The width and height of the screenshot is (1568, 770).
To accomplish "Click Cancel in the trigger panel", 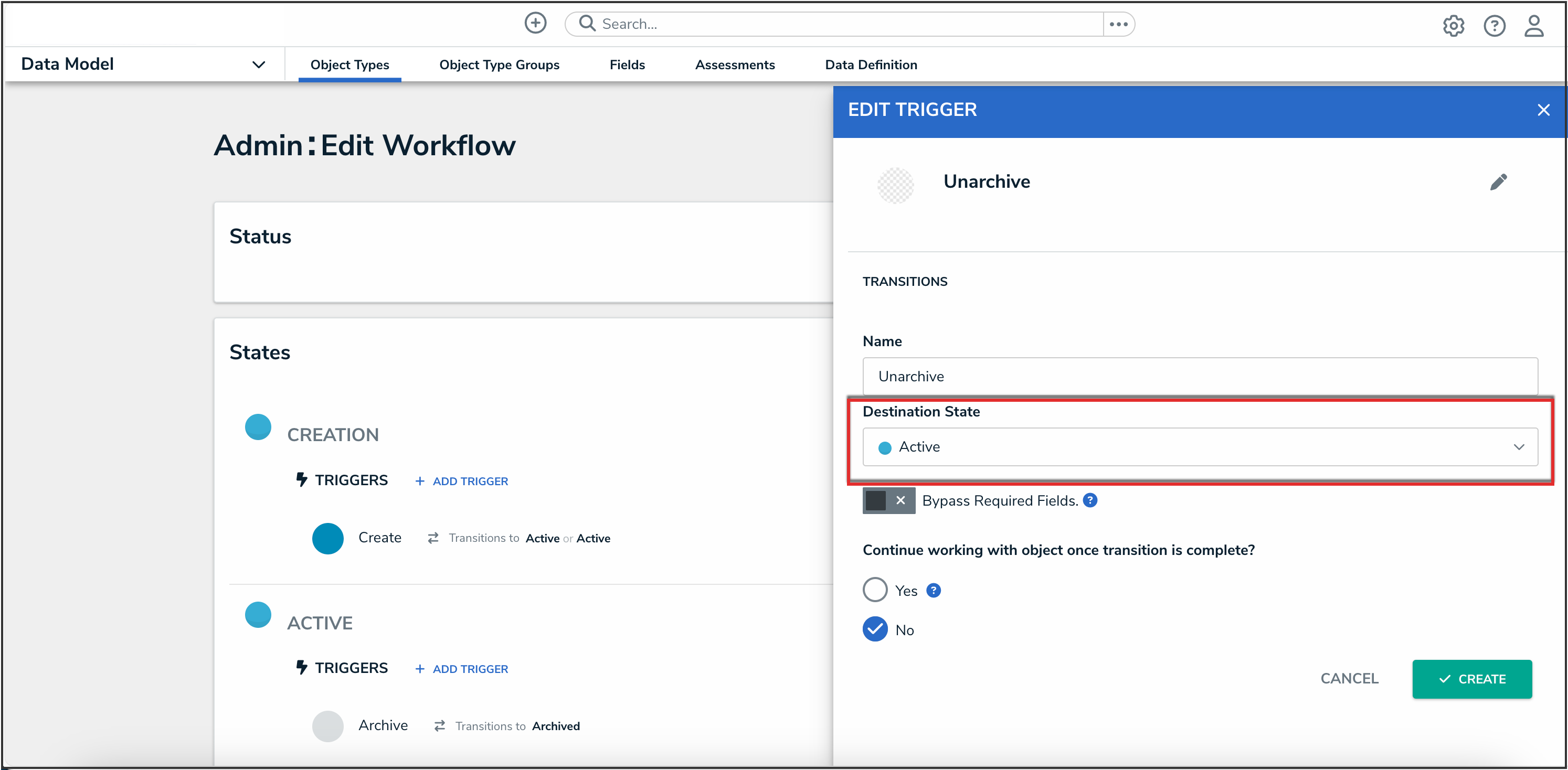I will (x=1349, y=679).
